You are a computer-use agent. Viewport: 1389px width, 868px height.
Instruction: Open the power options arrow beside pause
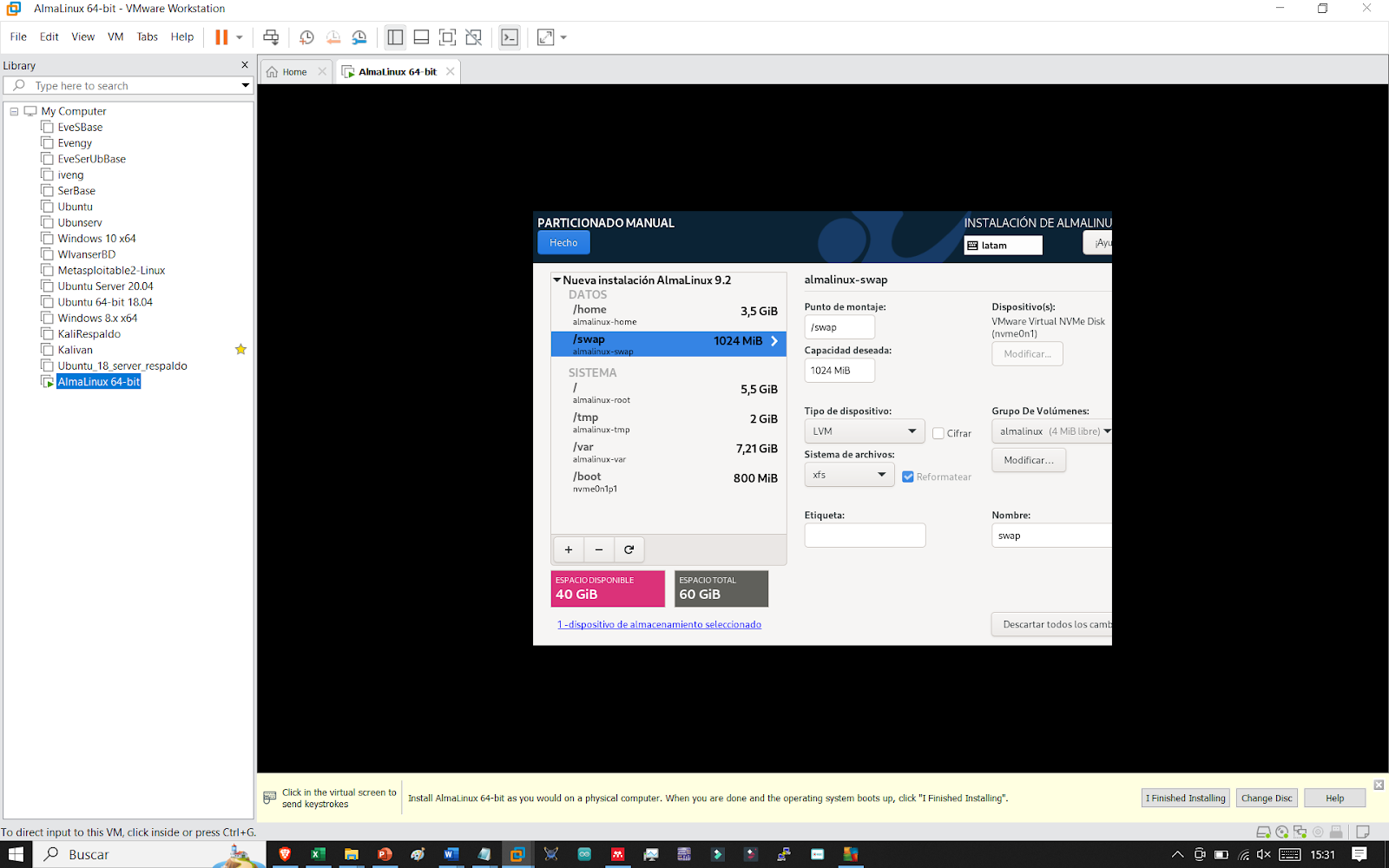[x=240, y=37]
